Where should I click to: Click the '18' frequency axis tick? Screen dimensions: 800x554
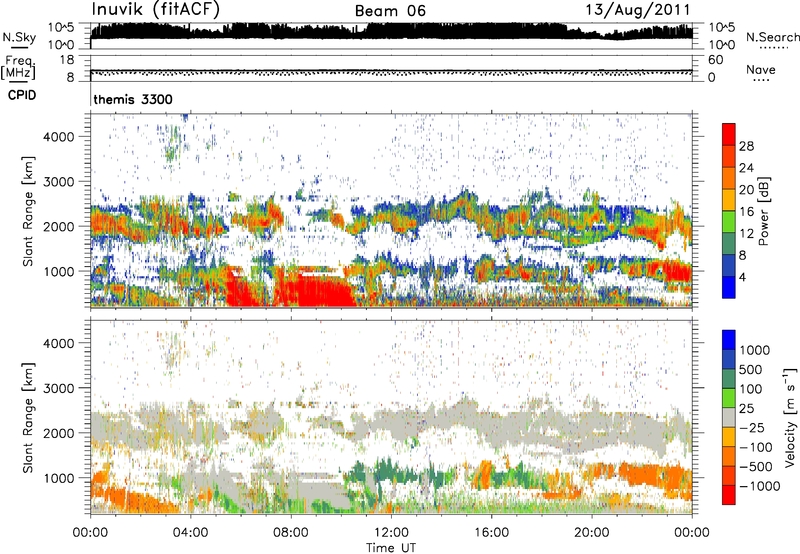(x=67, y=60)
